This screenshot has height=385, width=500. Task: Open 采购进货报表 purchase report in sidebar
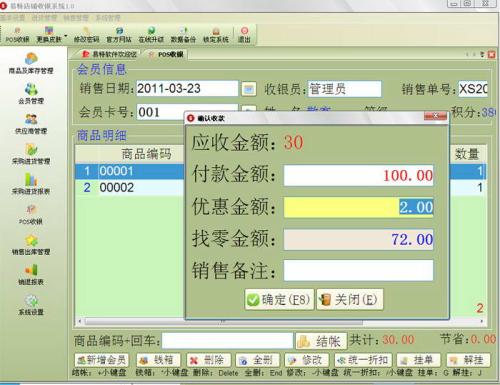click(31, 184)
